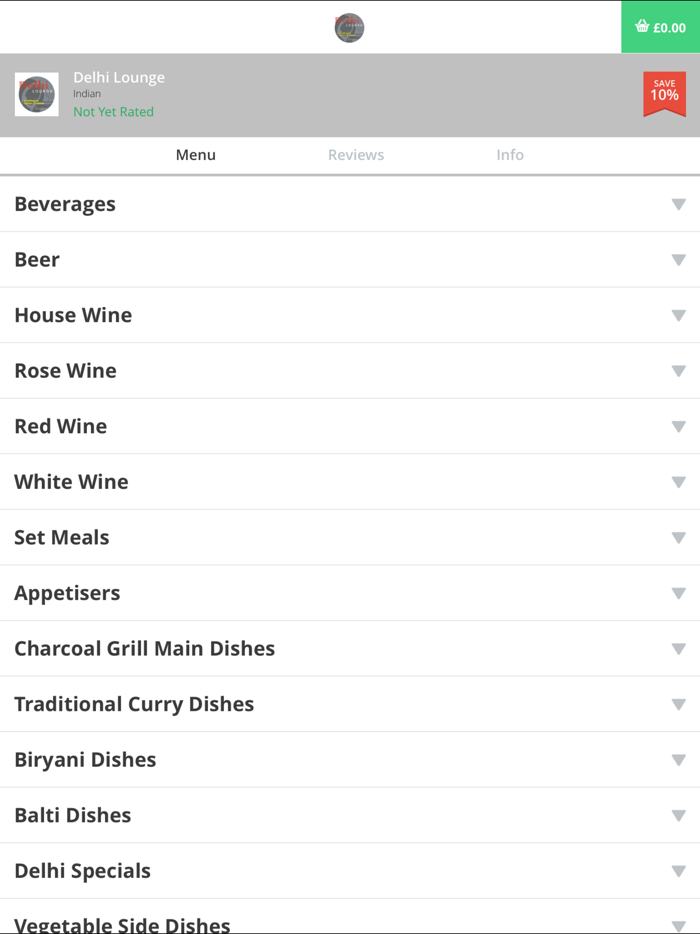Expand the Biryani Dishes arrow
This screenshot has height=934, width=700.
pyautogui.click(x=679, y=760)
